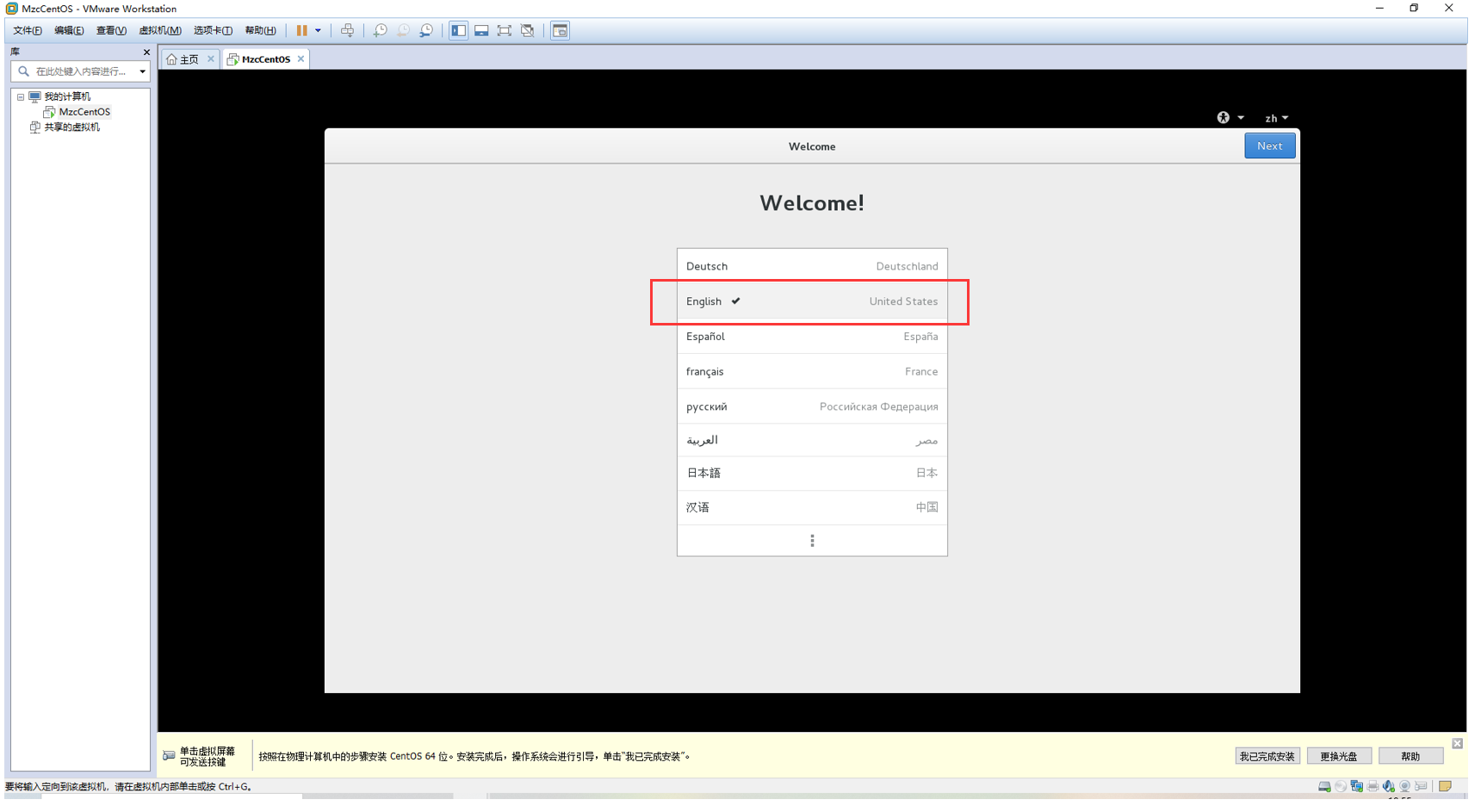Choose Deutsch language

pyautogui.click(x=812, y=267)
